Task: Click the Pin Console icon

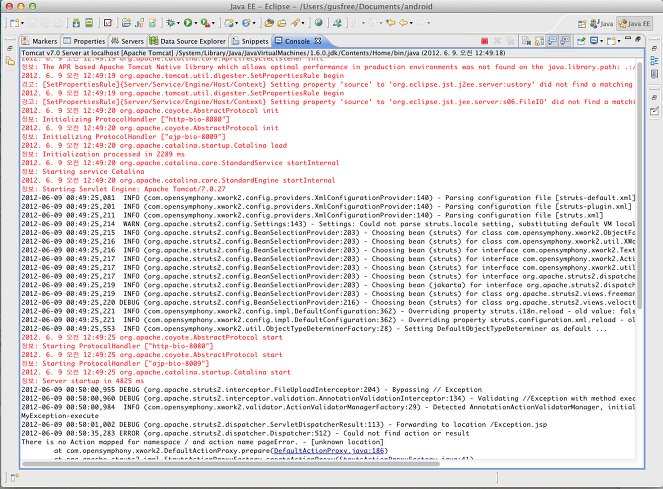Action: coord(581,41)
